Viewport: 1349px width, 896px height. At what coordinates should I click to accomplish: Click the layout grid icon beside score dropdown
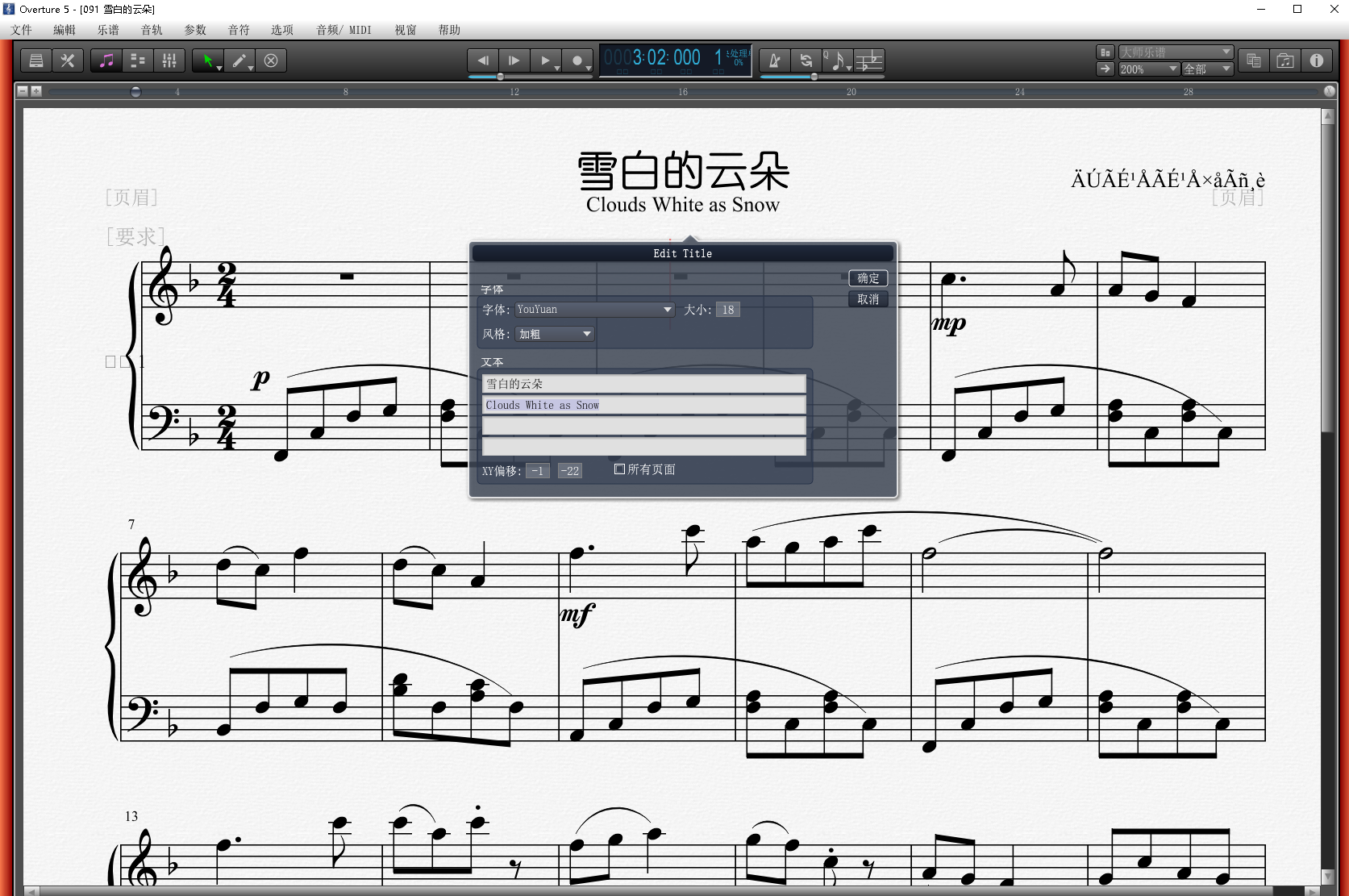tap(1105, 52)
